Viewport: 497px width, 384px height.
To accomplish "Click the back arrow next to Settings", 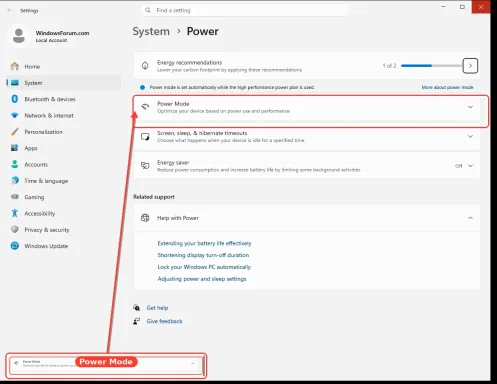I will [10, 10].
